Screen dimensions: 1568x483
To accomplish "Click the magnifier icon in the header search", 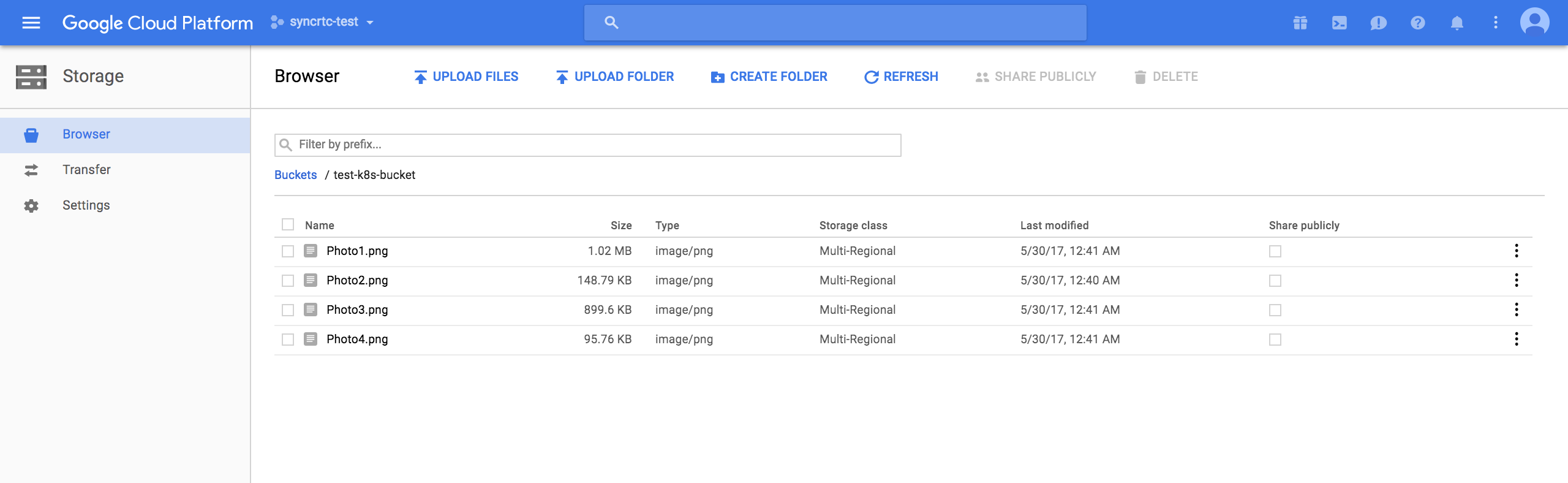I will (611, 23).
